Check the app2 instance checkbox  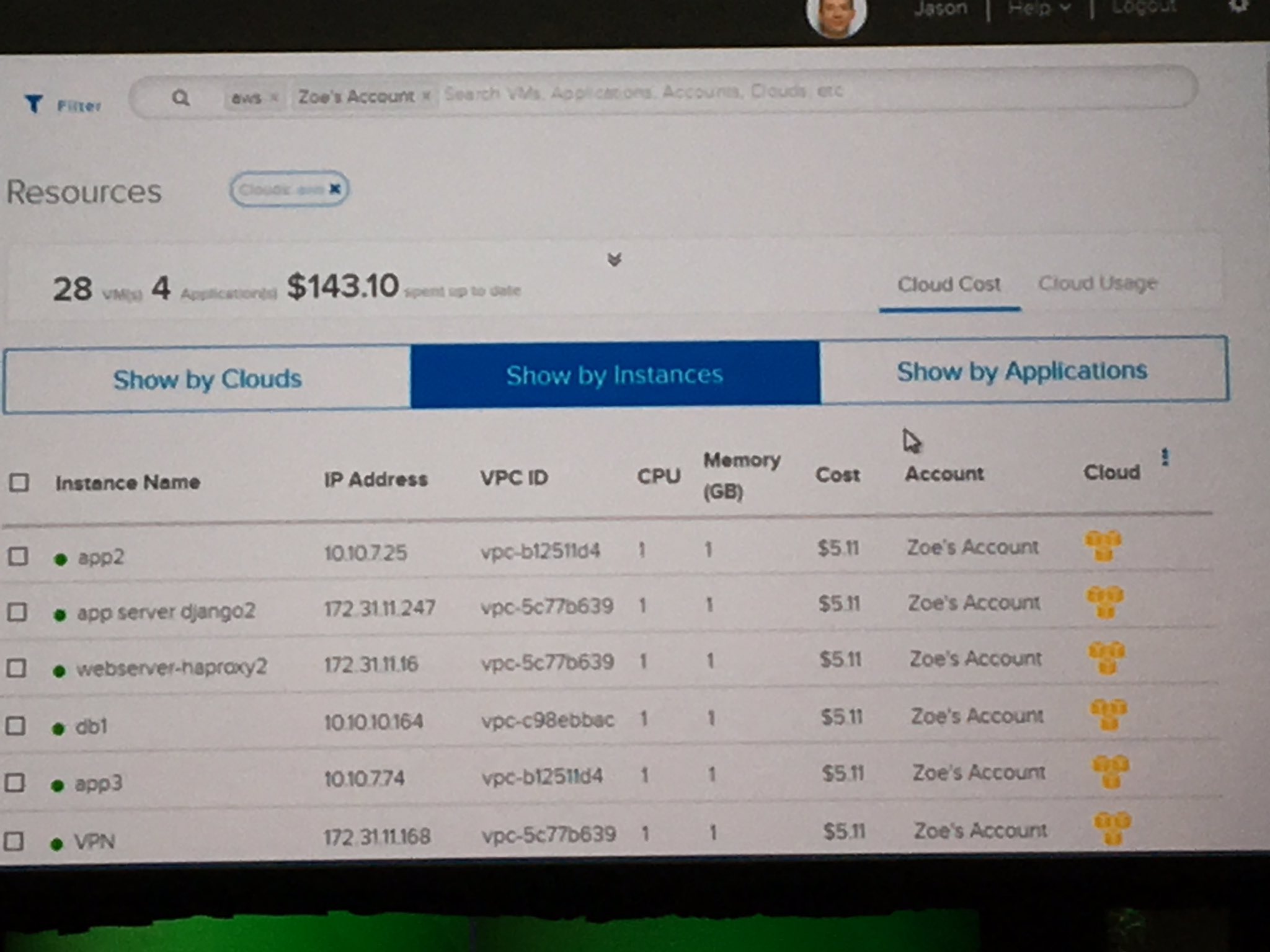pyautogui.click(x=18, y=556)
